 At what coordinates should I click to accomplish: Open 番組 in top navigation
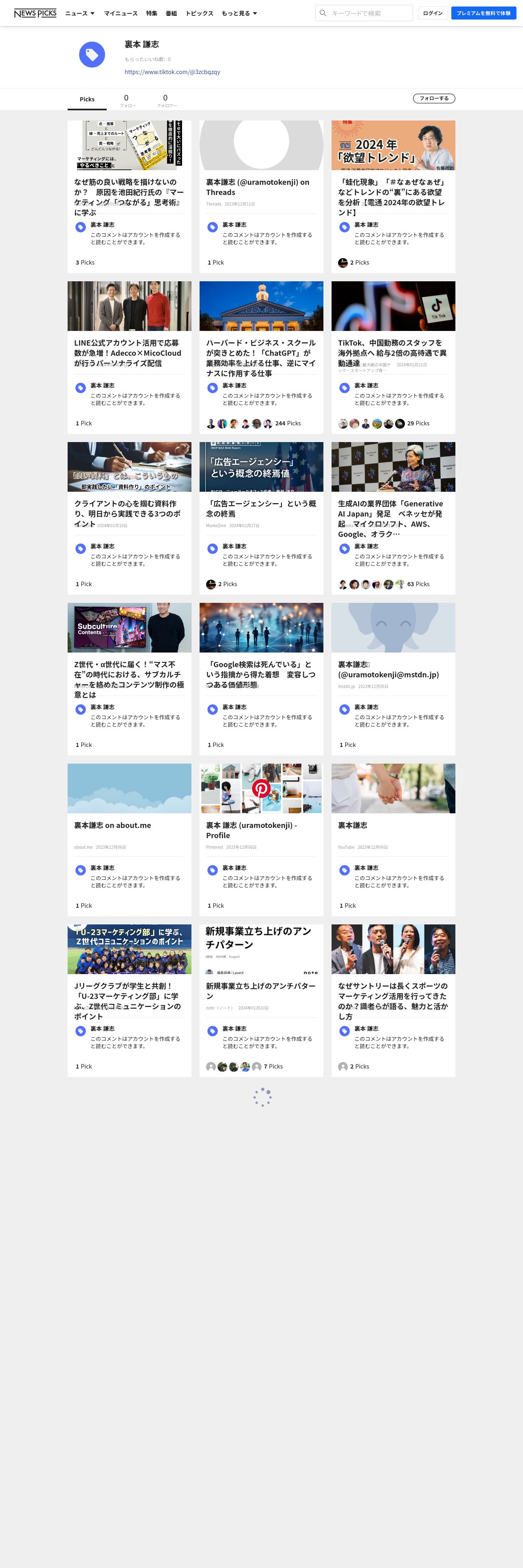(171, 13)
